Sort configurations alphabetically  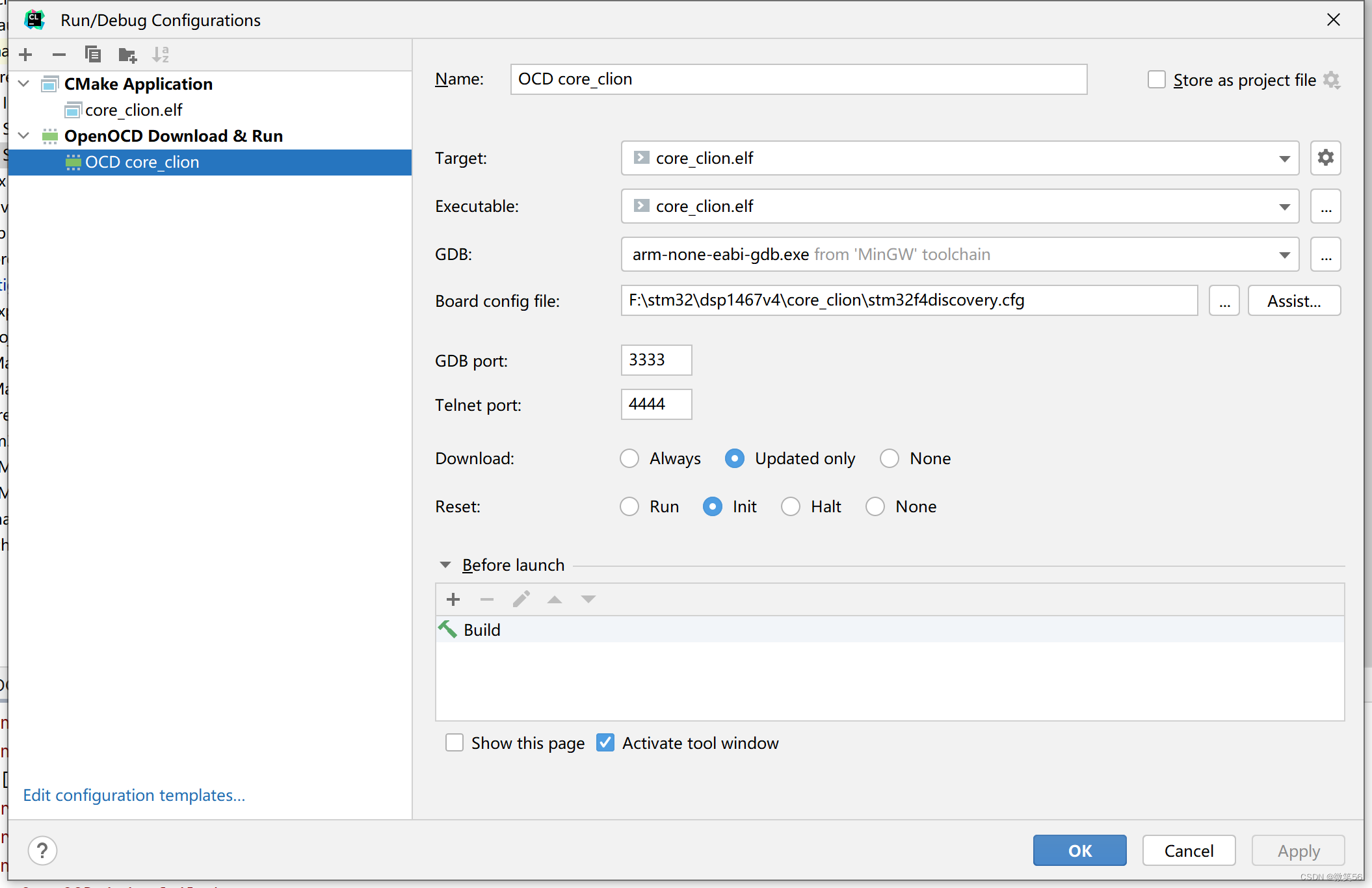160,55
